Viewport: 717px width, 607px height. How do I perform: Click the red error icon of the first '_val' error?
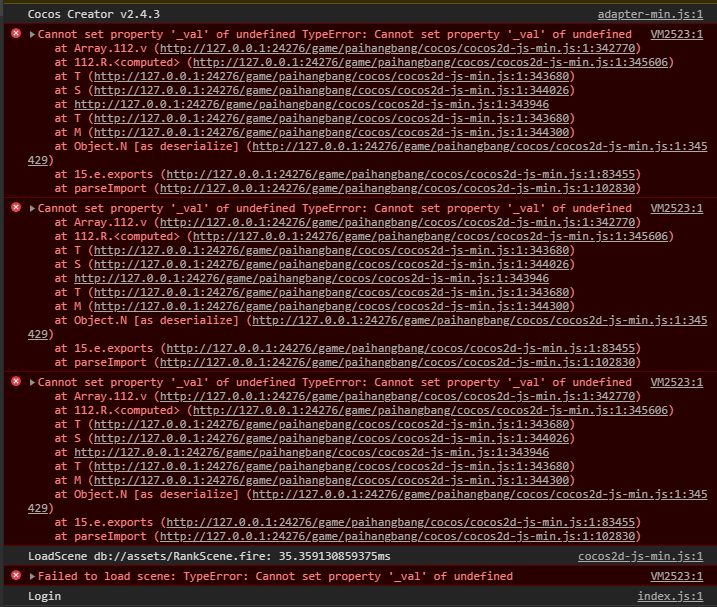click(x=16, y=33)
